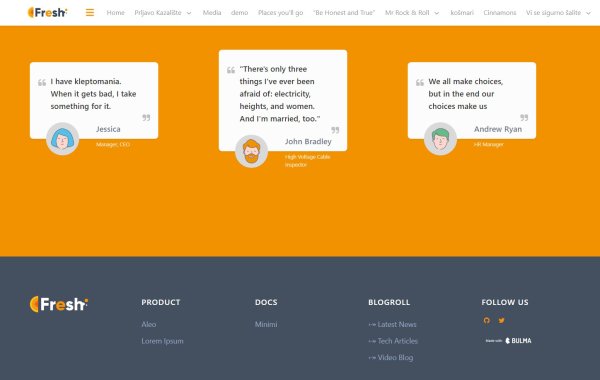The height and width of the screenshot is (380, 600).
Task: Go to Home in the navbar
Action: coord(116,13)
